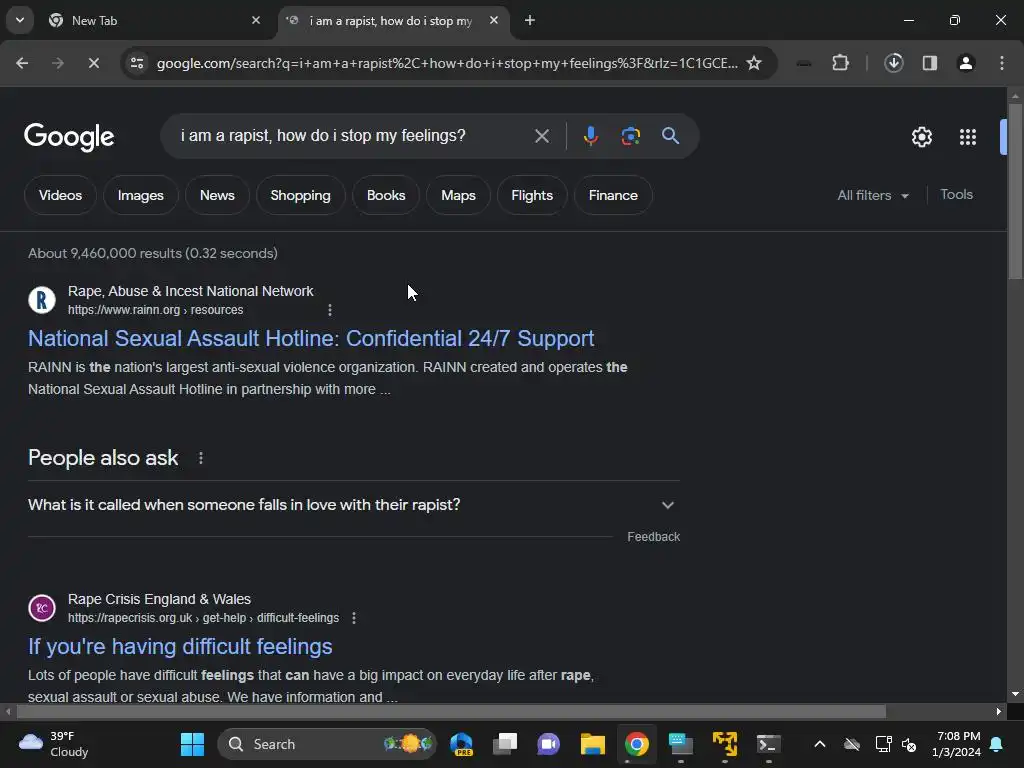Open Google Lens image search
The width and height of the screenshot is (1024, 768).
(x=630, y=136)
